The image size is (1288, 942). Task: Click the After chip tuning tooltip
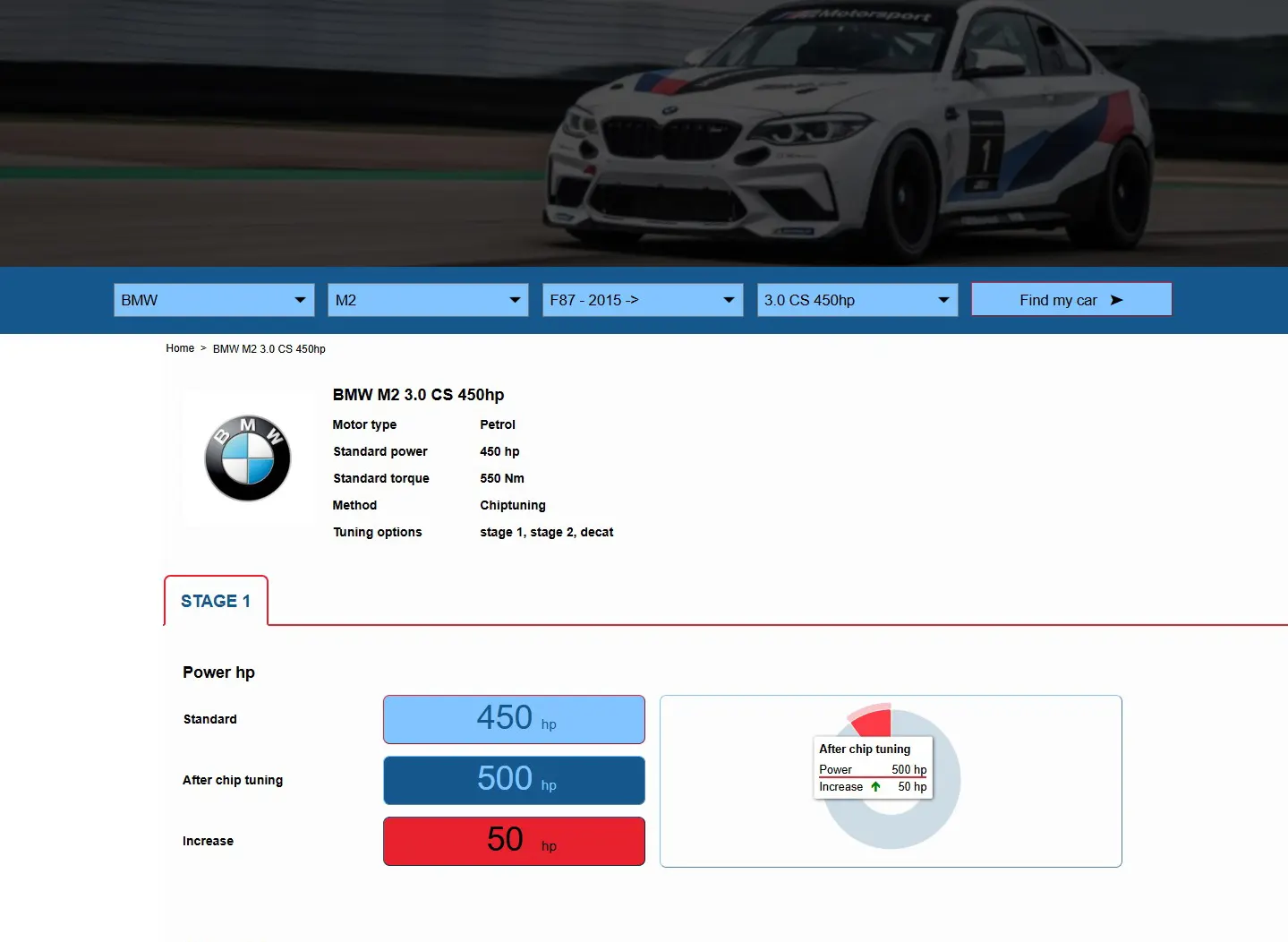tap(873, 766)
